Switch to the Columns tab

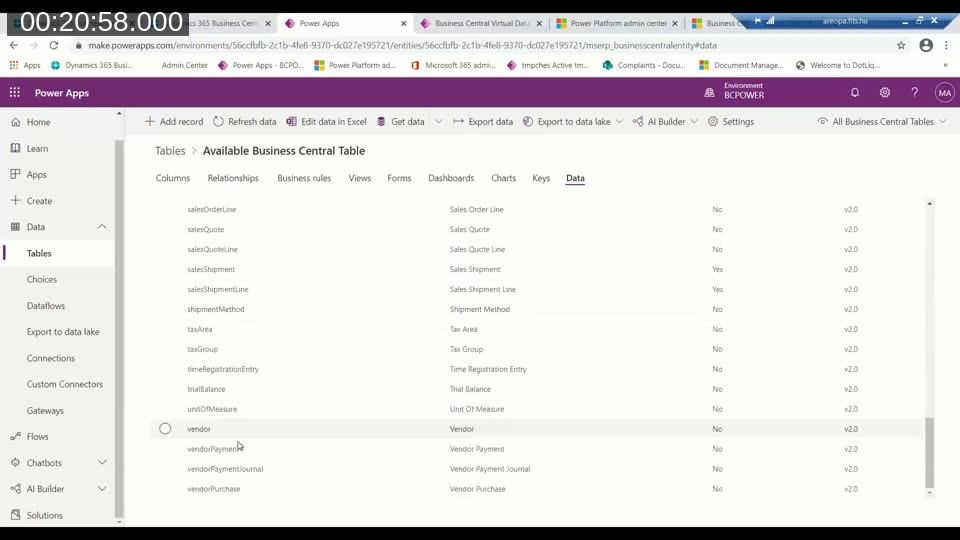[x=173, y=178]
